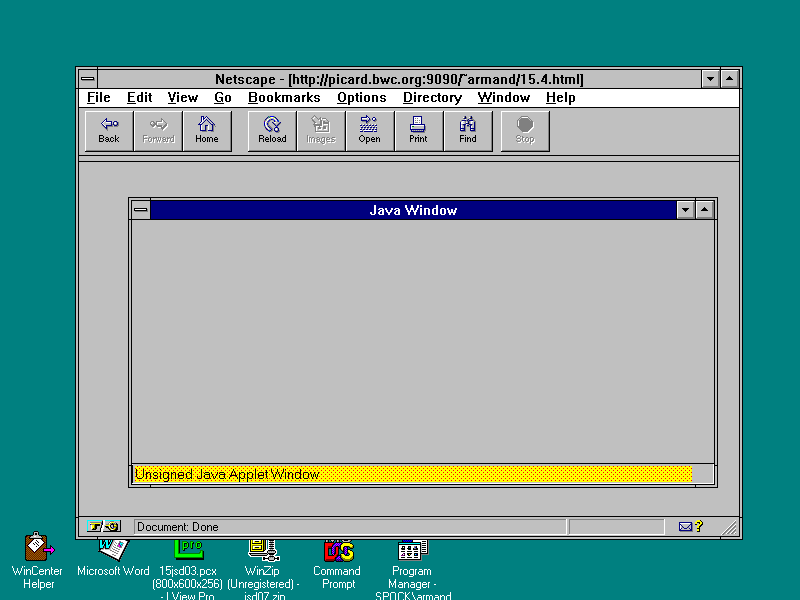Image resolution: width=800 pixels, height=600 pixels.
Task: Click the Java Window title bar
Action: (x=413, y=210)
